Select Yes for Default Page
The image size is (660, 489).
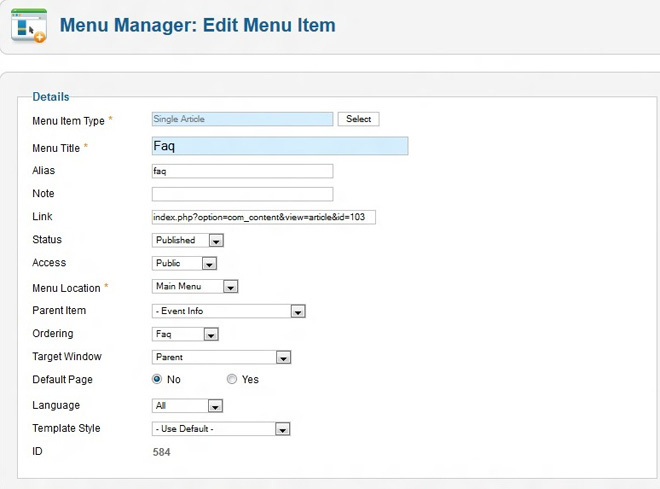coord(232,380)
